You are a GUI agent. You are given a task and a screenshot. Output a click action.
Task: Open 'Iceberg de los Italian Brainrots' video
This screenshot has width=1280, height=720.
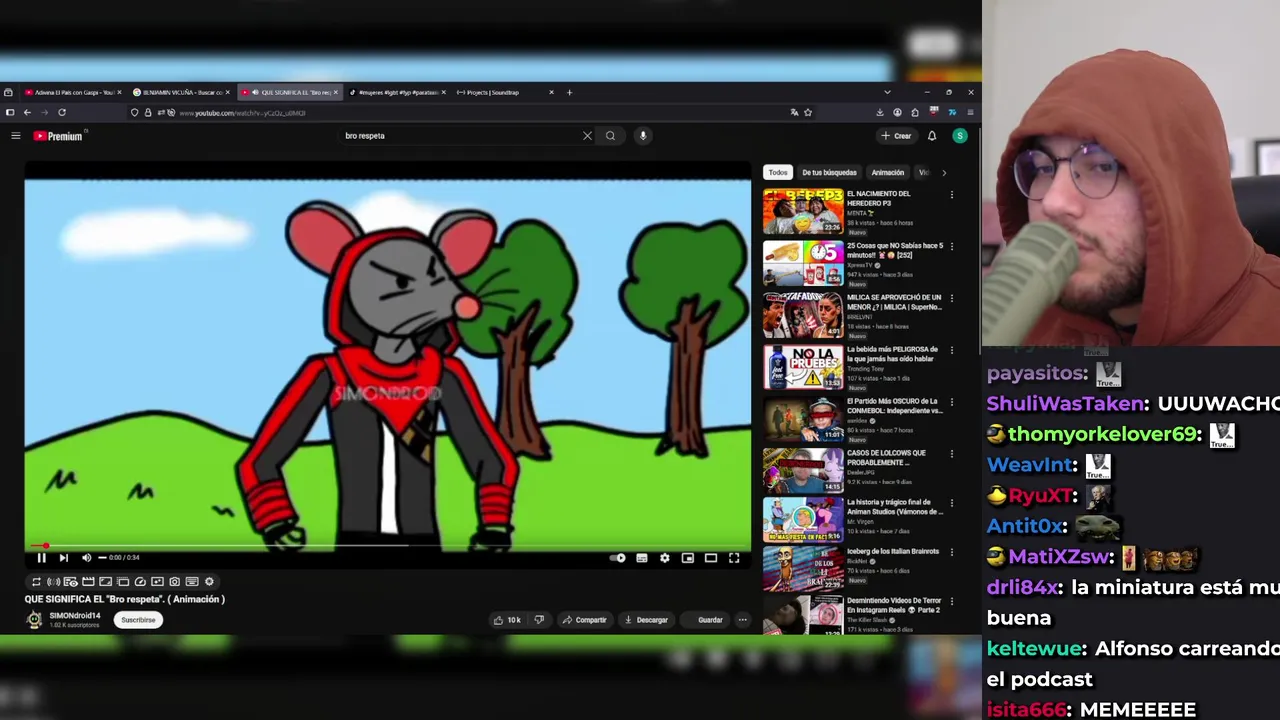click(x=803, y=569)
